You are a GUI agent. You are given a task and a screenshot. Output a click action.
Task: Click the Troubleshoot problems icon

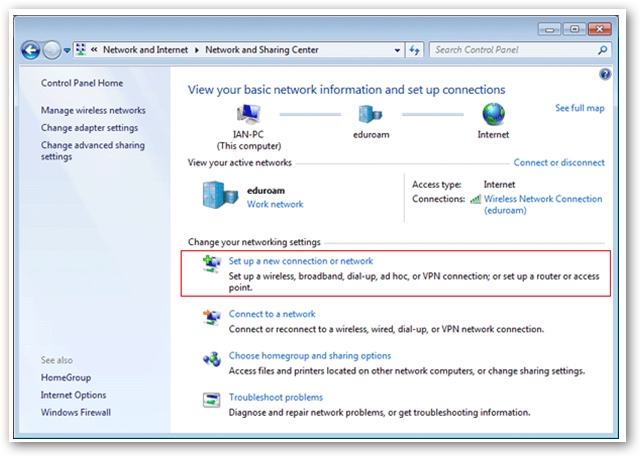click(211, 400)
